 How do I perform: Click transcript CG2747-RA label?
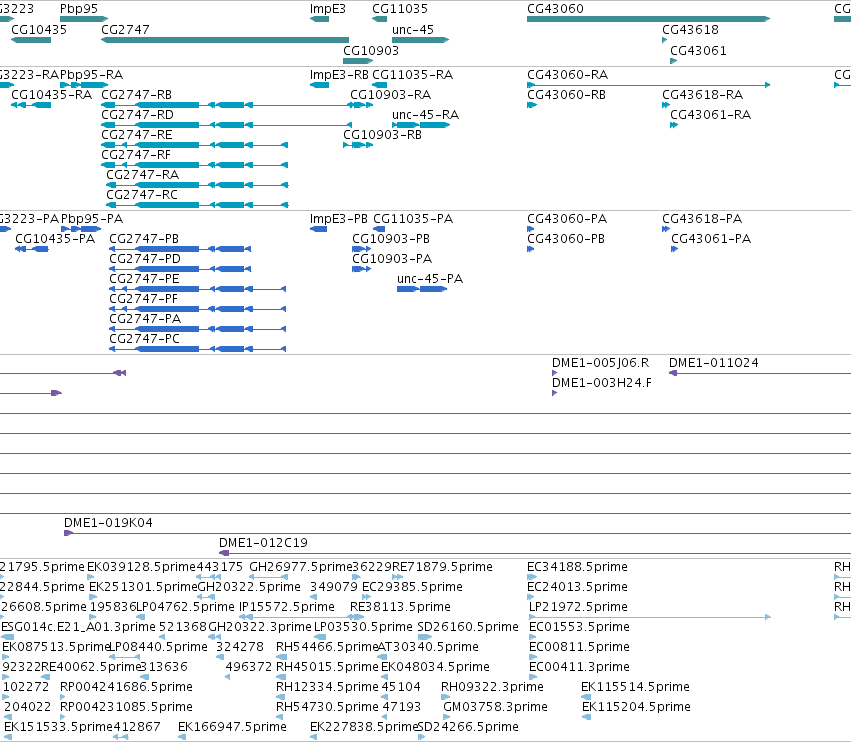[x=143, y=175]
